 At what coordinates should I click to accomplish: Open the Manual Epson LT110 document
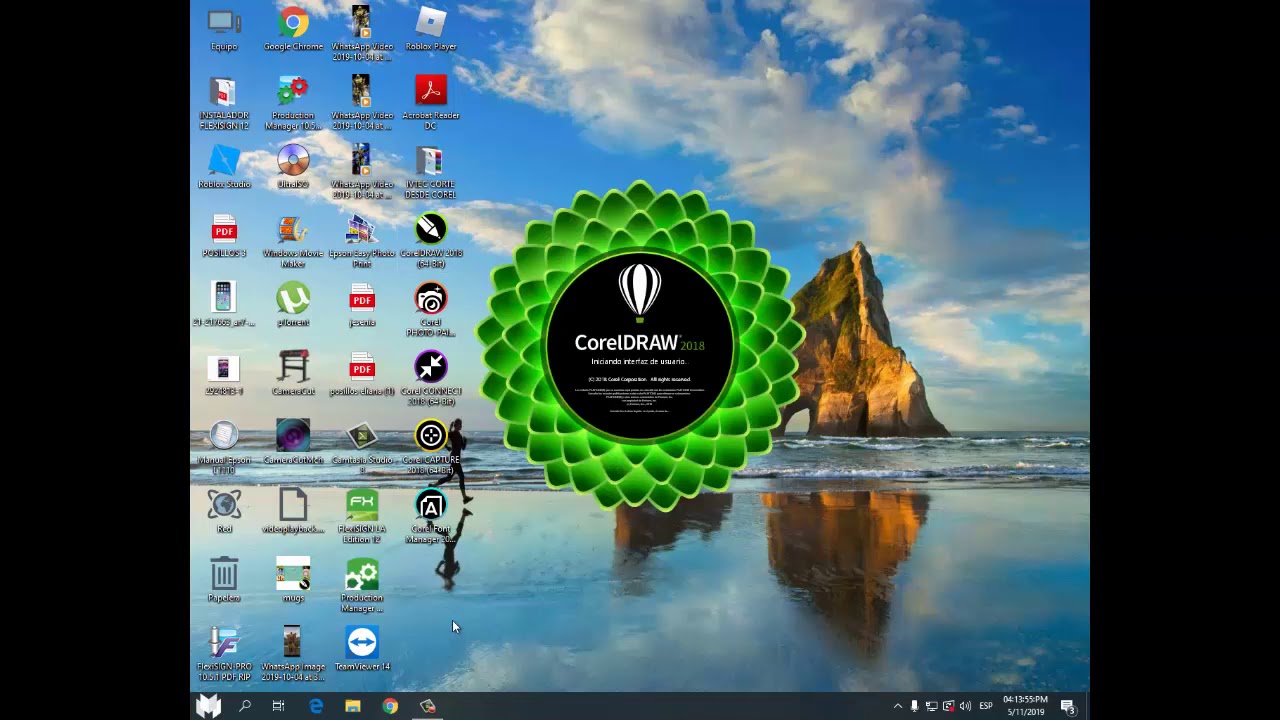(224, 448)
